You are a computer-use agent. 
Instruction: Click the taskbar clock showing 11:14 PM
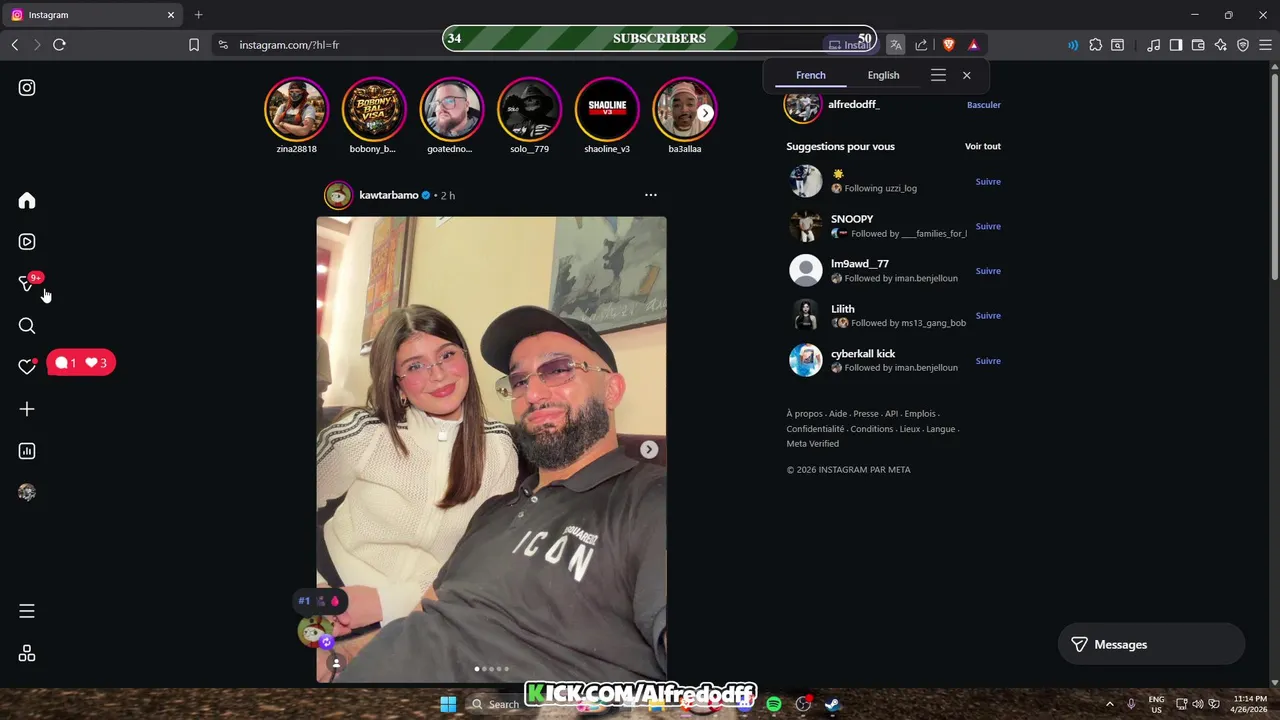click(x=1250, y=704)
